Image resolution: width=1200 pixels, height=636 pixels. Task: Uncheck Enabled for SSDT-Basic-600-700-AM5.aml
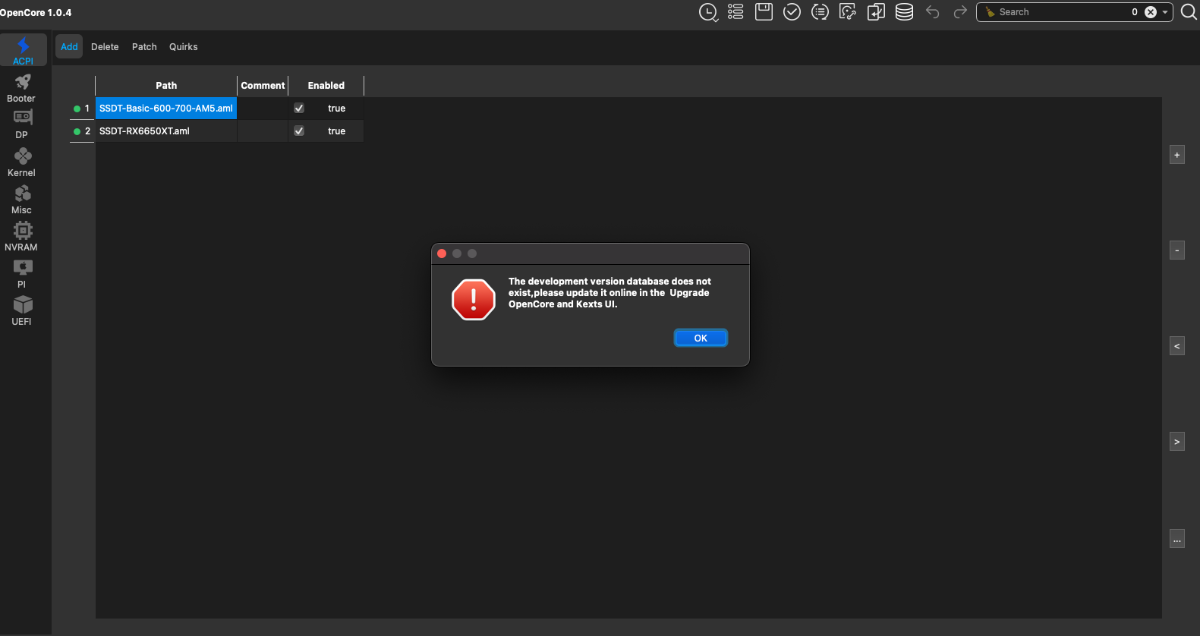coord(299,108)
